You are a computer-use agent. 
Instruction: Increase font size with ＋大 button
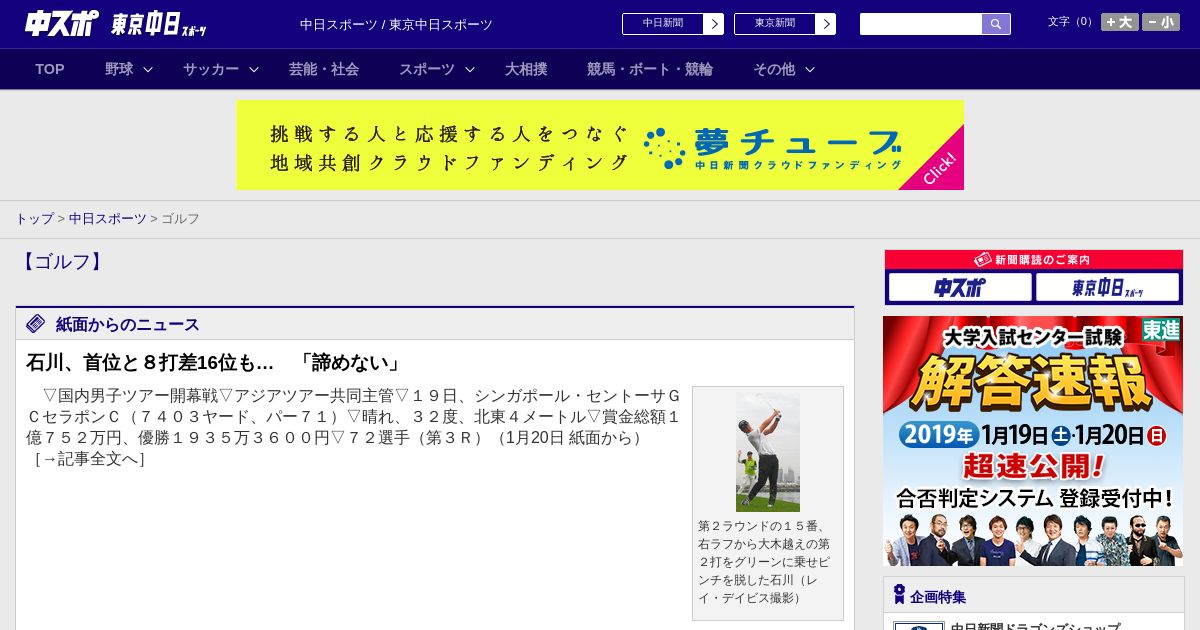point(1120,22)
